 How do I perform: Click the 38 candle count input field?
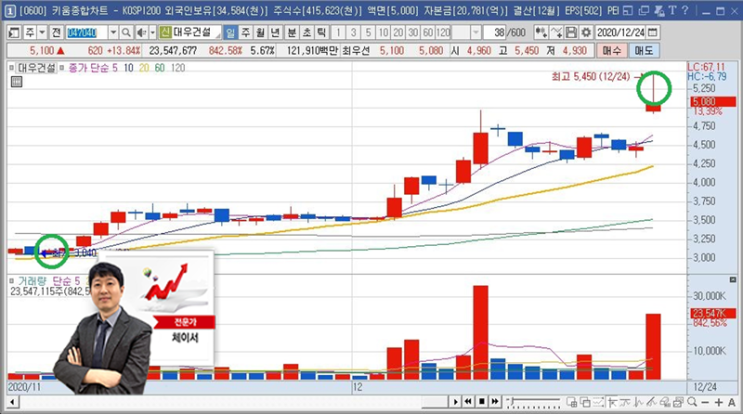495,32
